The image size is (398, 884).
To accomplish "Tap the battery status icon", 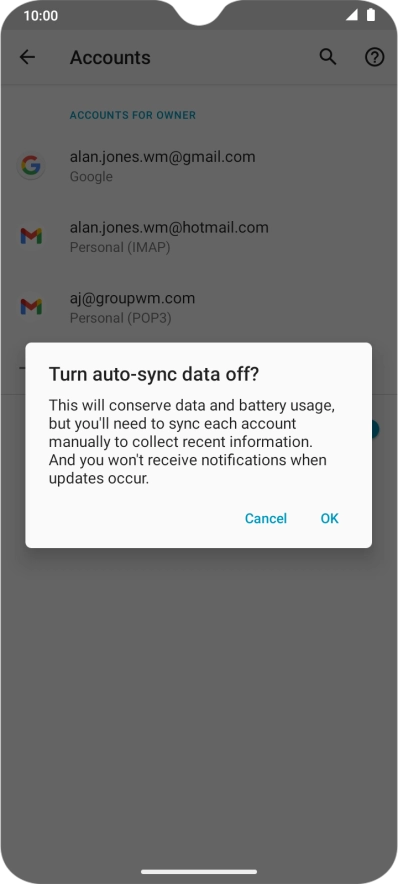I will click(x=370, y=15).
